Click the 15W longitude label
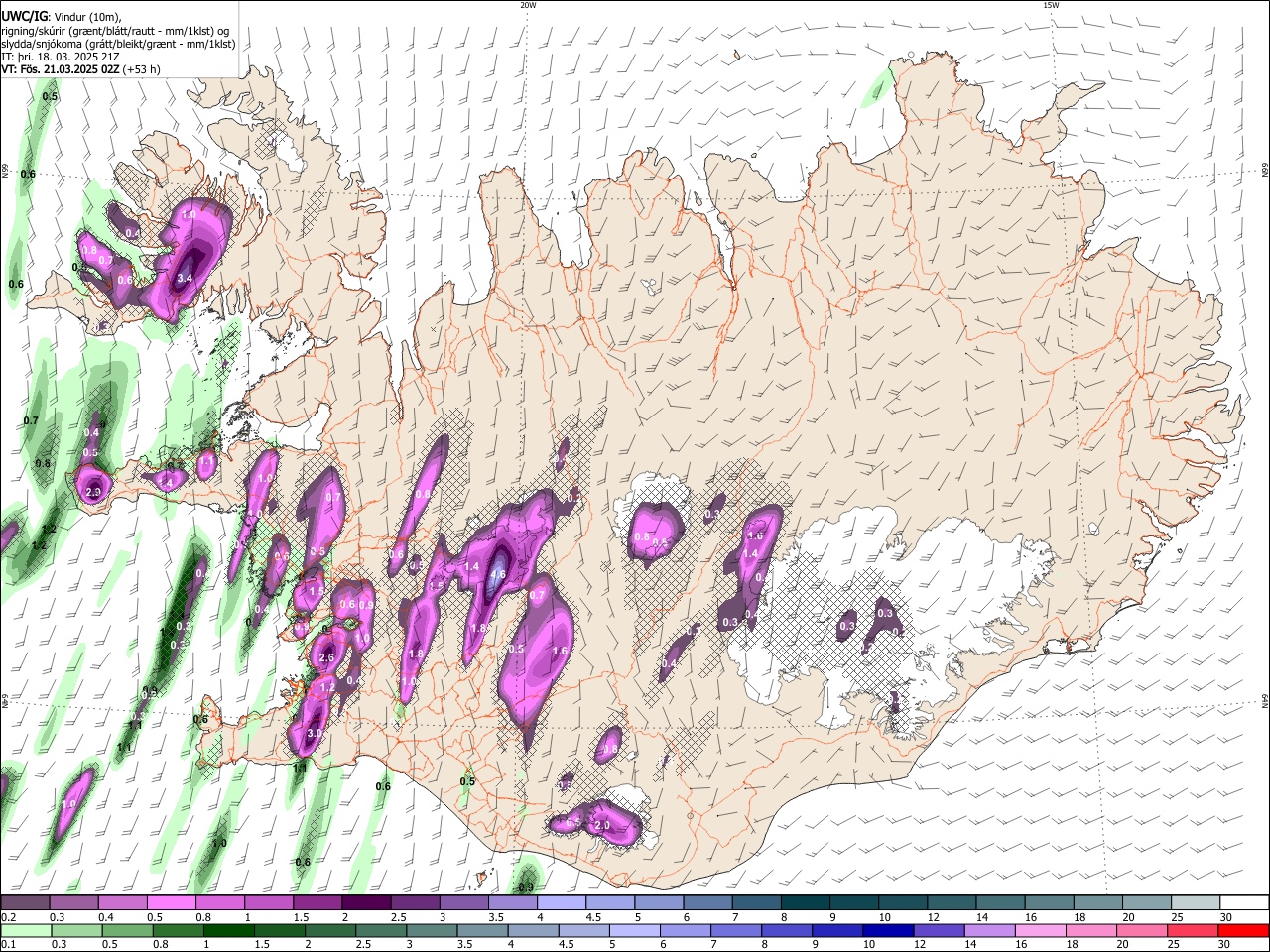 pos(1051,5)
